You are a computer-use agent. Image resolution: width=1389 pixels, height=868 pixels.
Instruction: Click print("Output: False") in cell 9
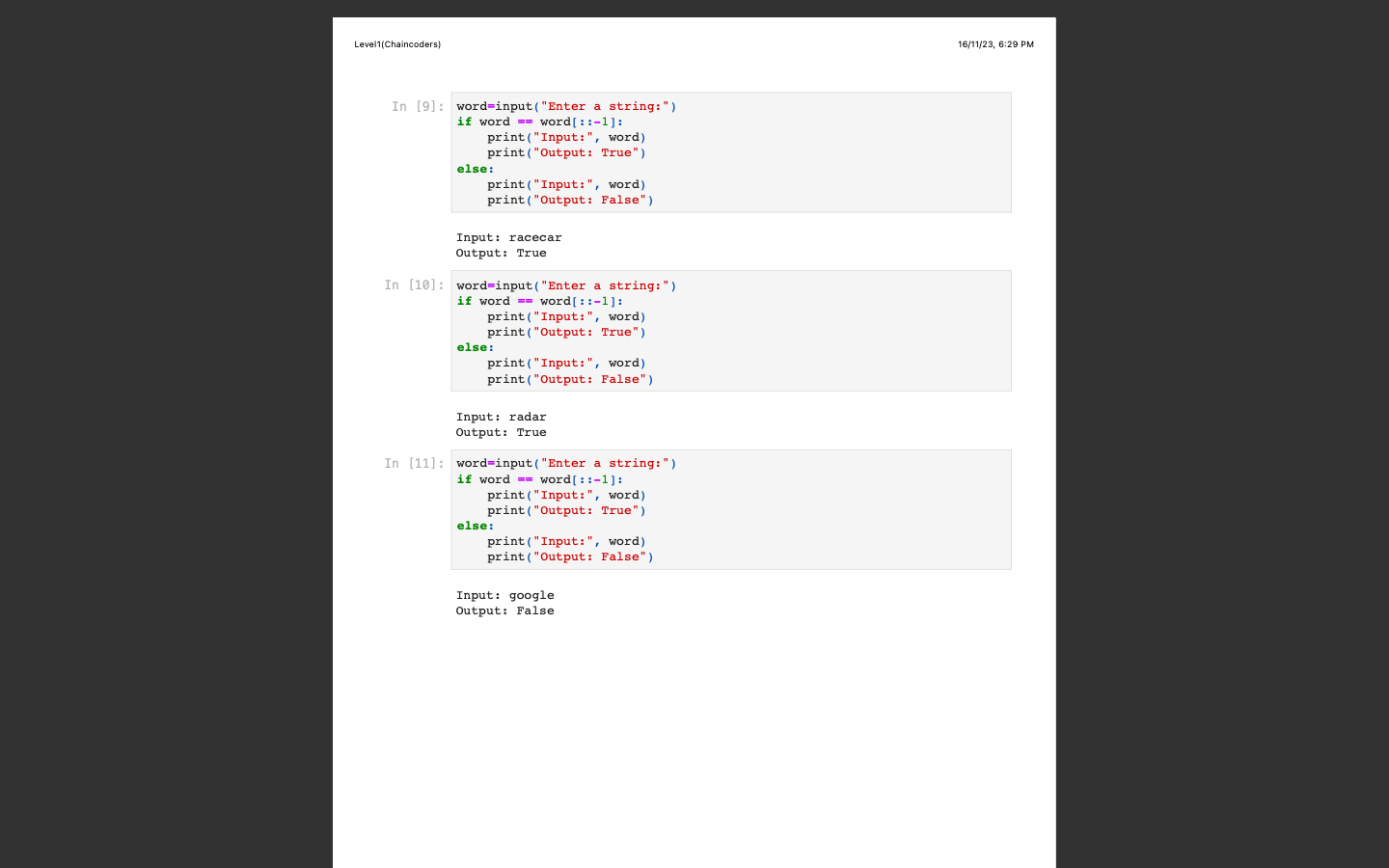570,200
